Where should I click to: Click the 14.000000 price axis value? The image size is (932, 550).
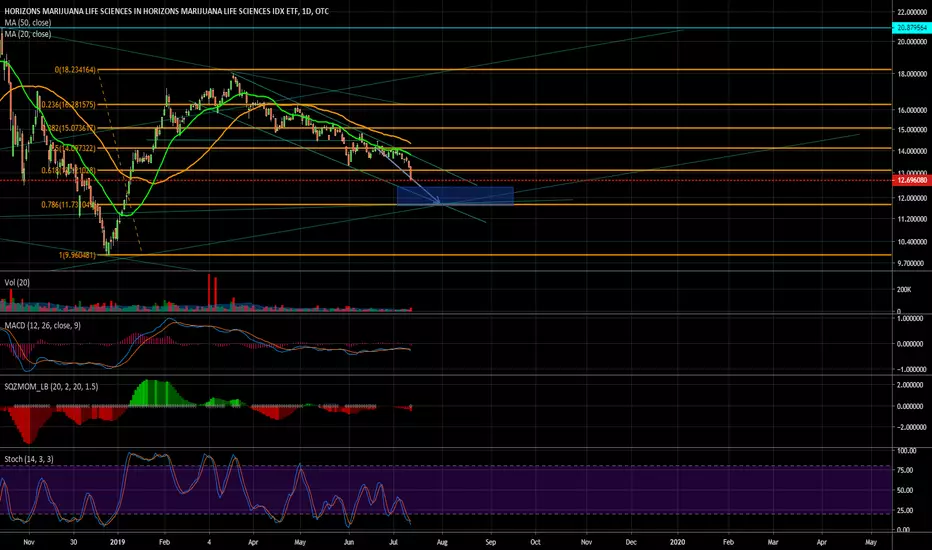click(x=912, y=152)
